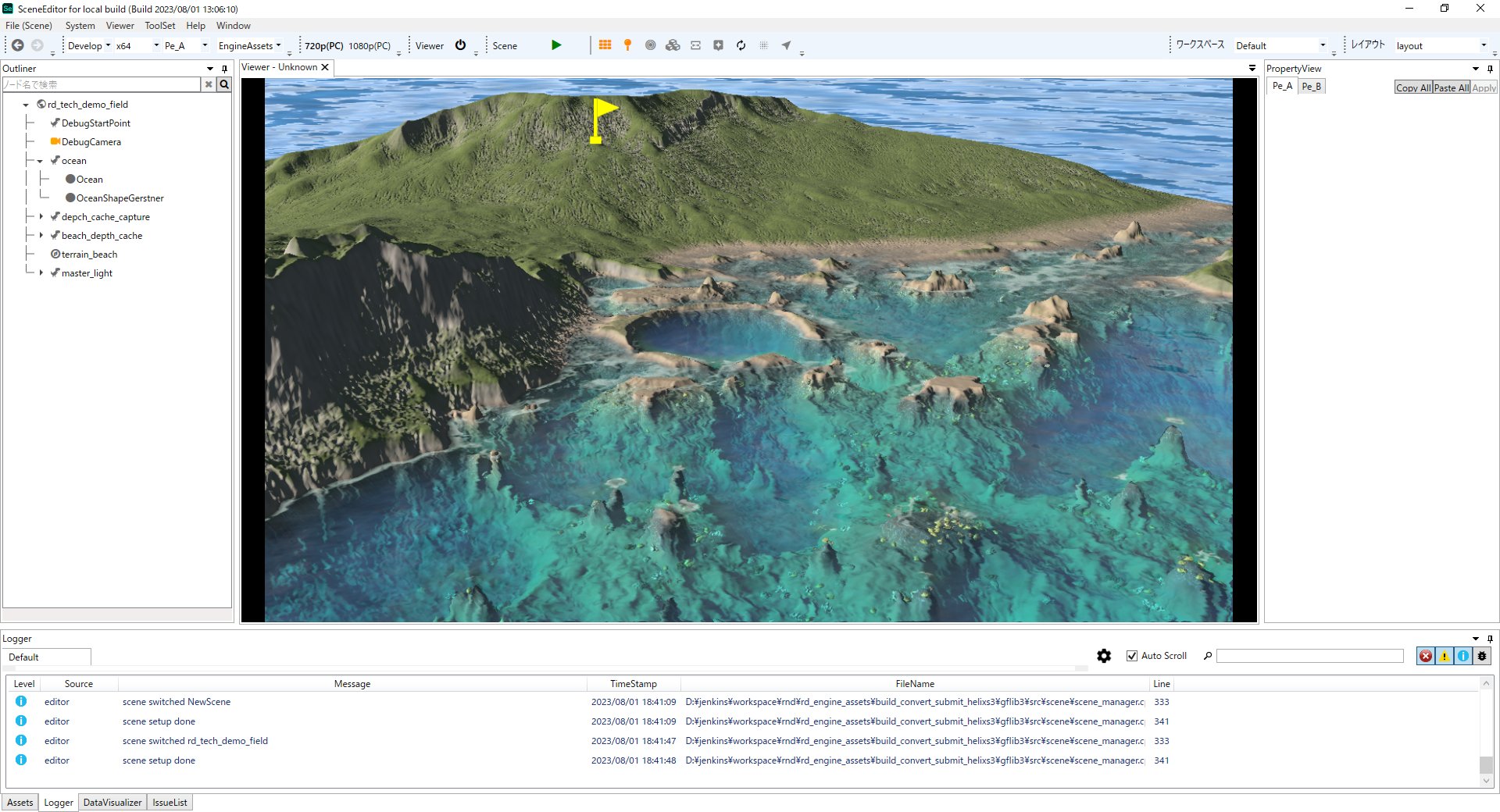Collapse the ocean tree node
Screen dimensions: 1500x812
point(40,161)
